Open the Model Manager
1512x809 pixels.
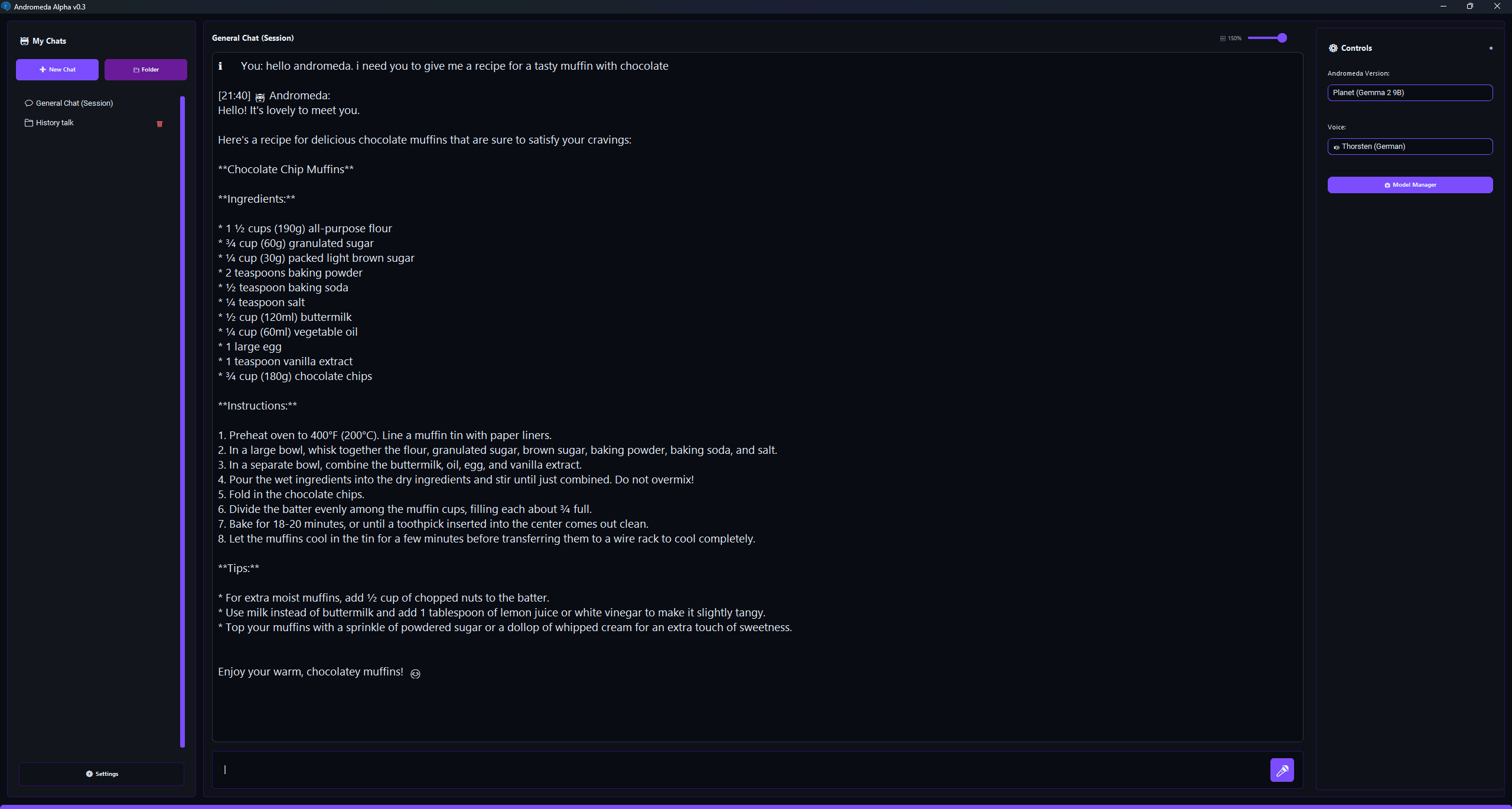click(x=1410, y=185)
